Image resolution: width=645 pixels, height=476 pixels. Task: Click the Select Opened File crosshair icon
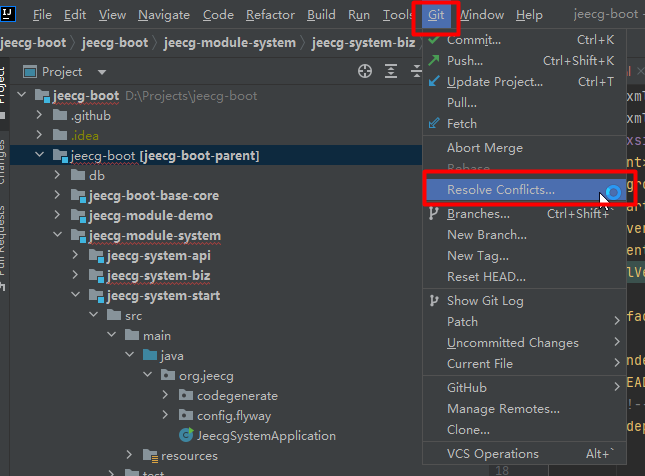(365, 71)
